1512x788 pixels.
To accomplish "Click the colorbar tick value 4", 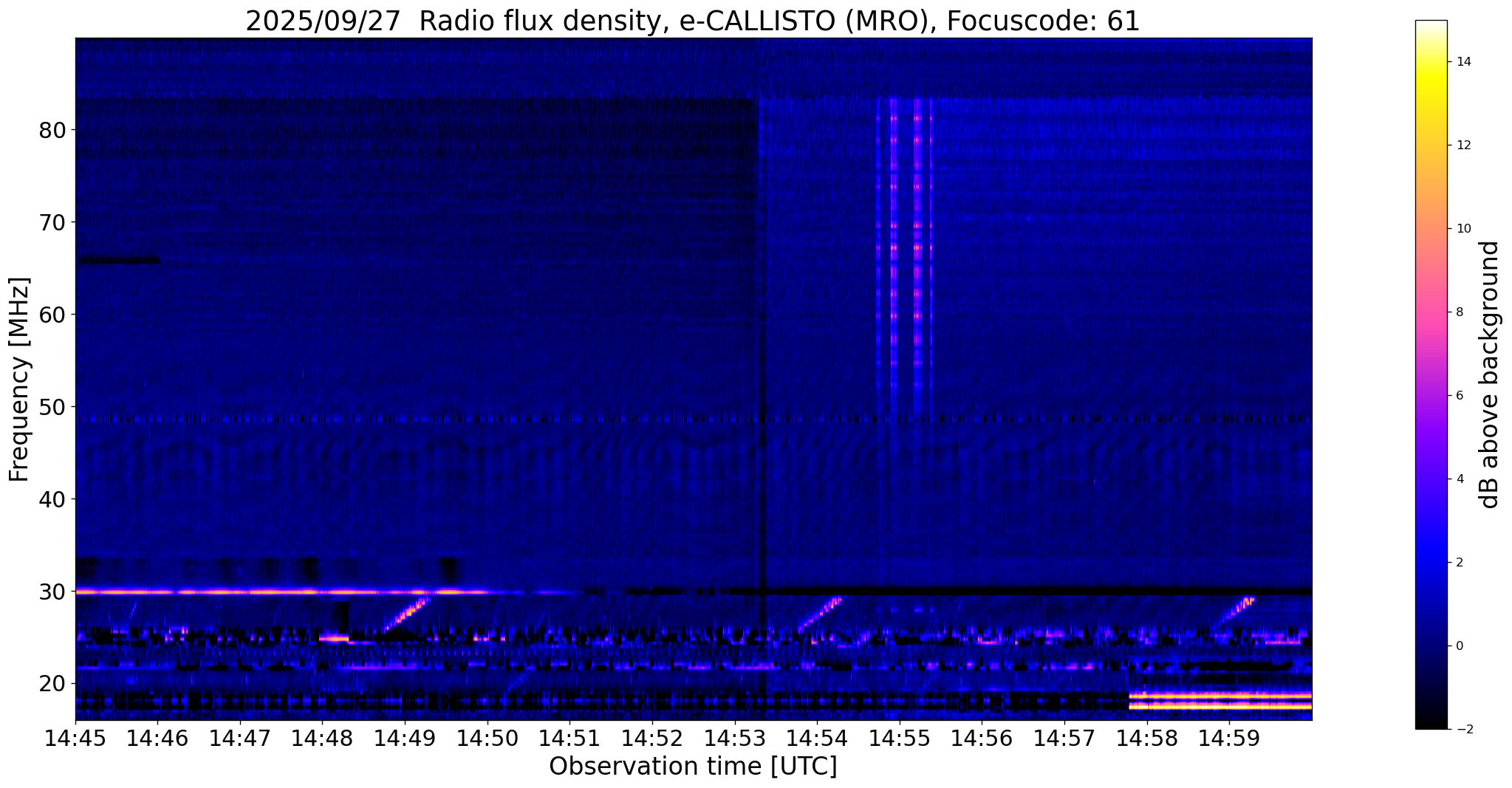I will pos(1459,479).
